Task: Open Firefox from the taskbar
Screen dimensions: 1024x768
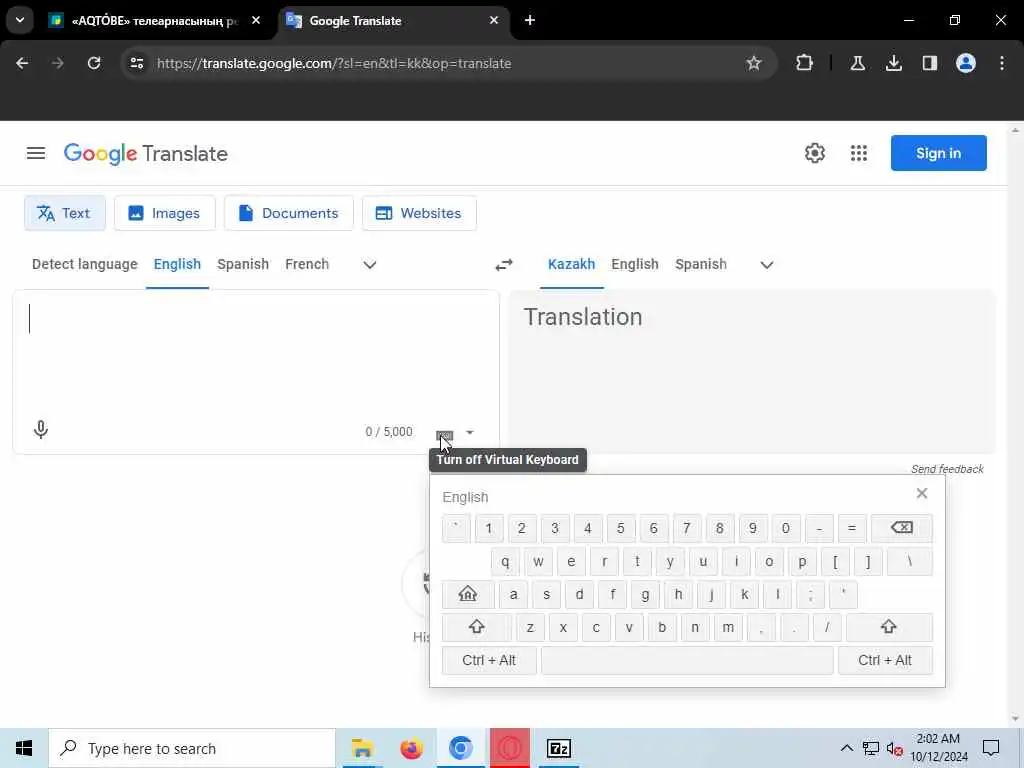Action: (411, 748)
